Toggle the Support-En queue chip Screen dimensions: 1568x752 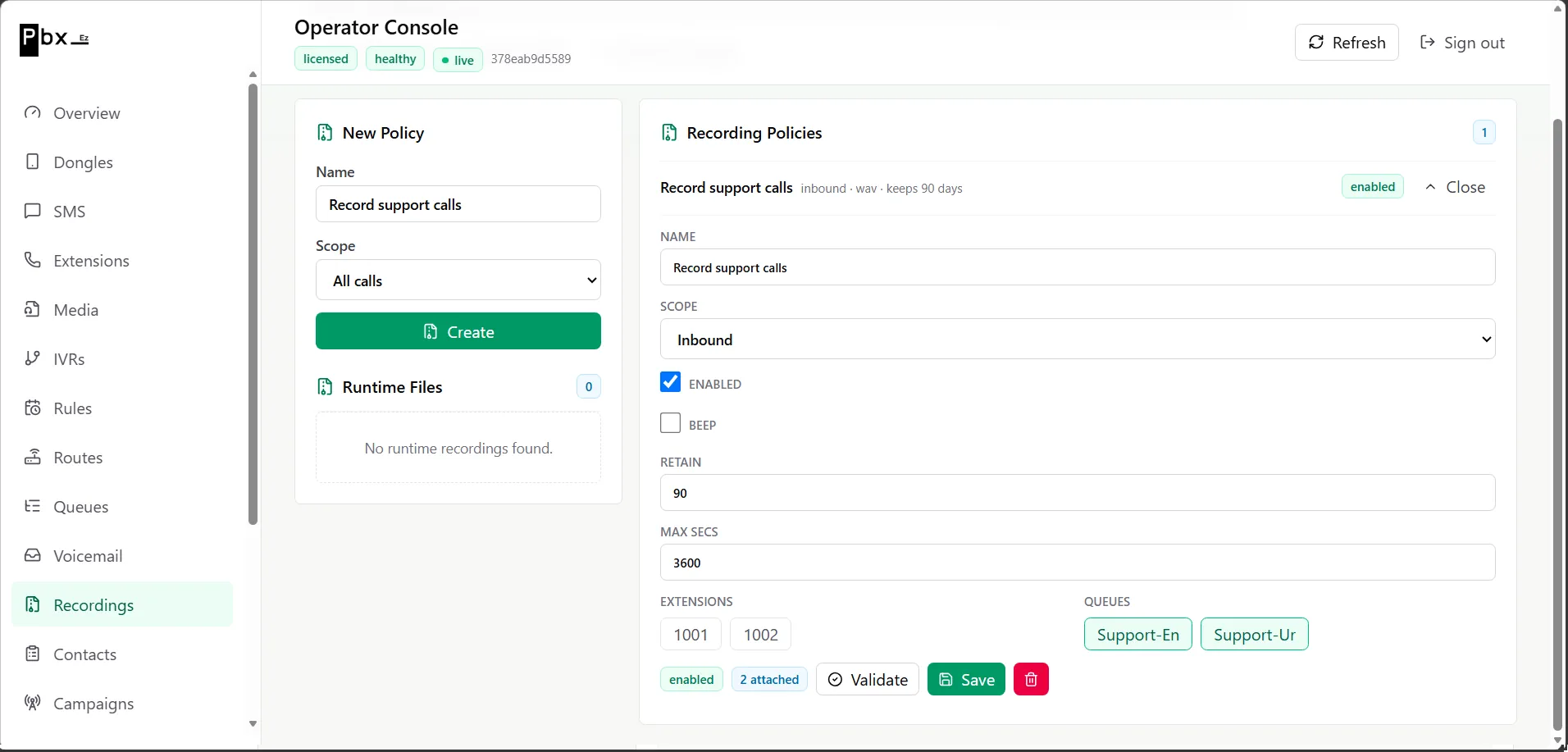[x=1137, y=634]
